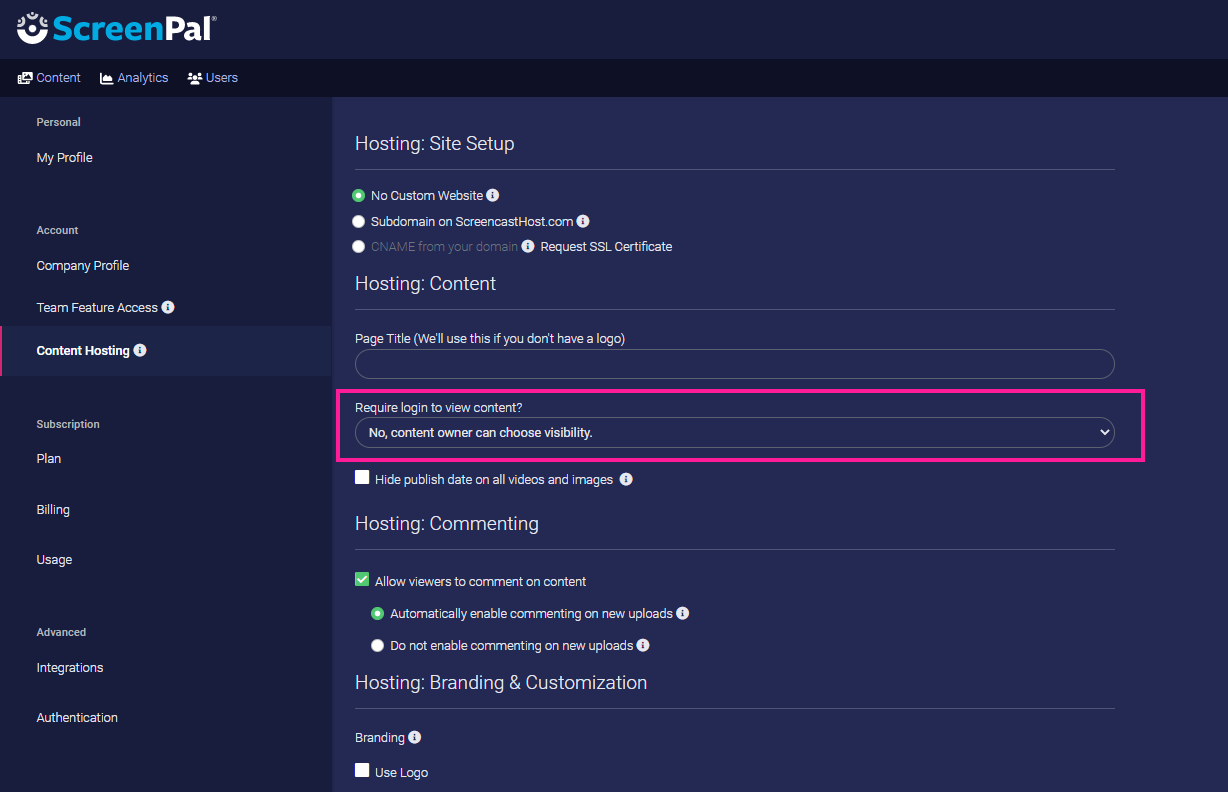Click the Account section label in sidebar
The image size is (1228, 792).
coord(57,230)
